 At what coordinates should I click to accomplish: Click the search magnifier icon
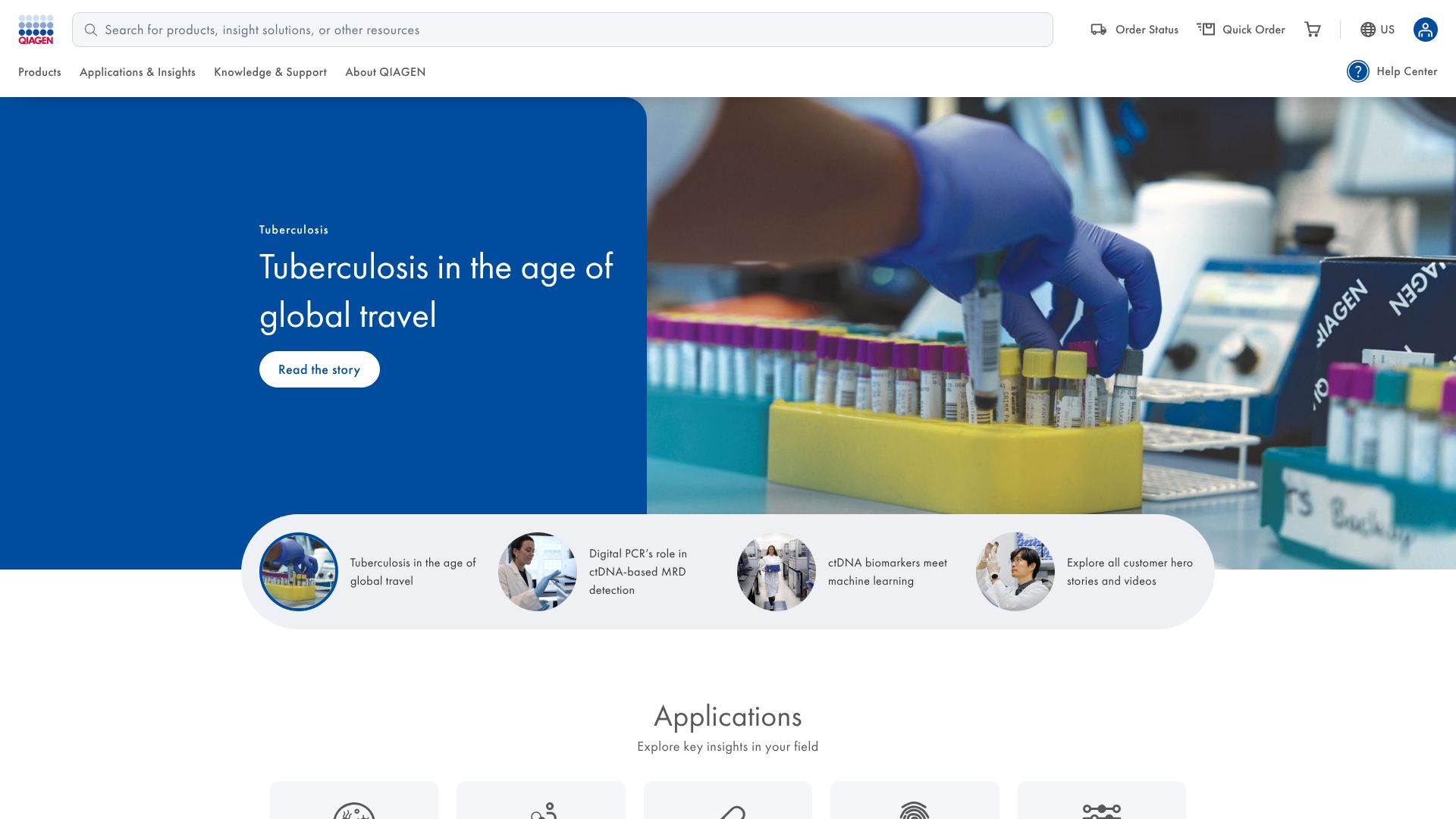(x=91, y=30)
